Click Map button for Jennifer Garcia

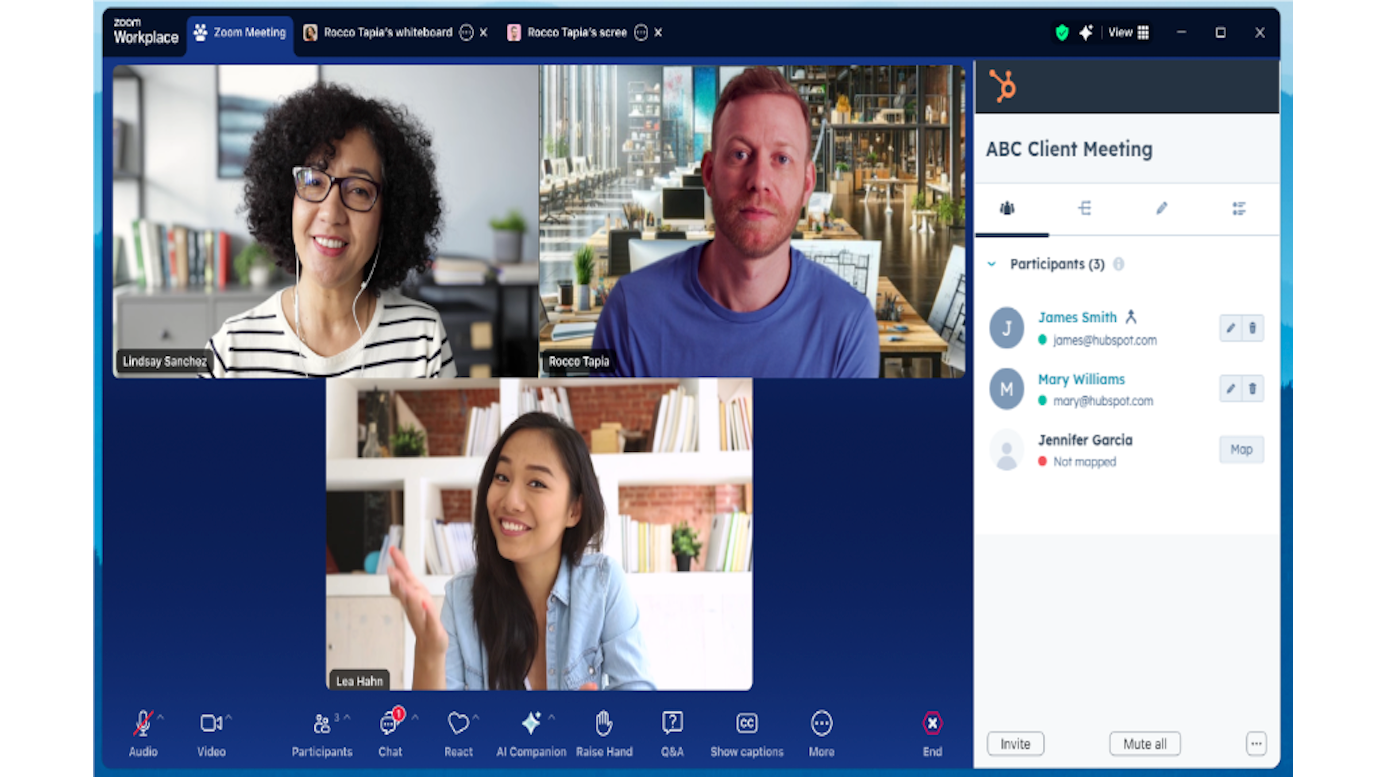pyautogui.click(x=1241, y=450)
